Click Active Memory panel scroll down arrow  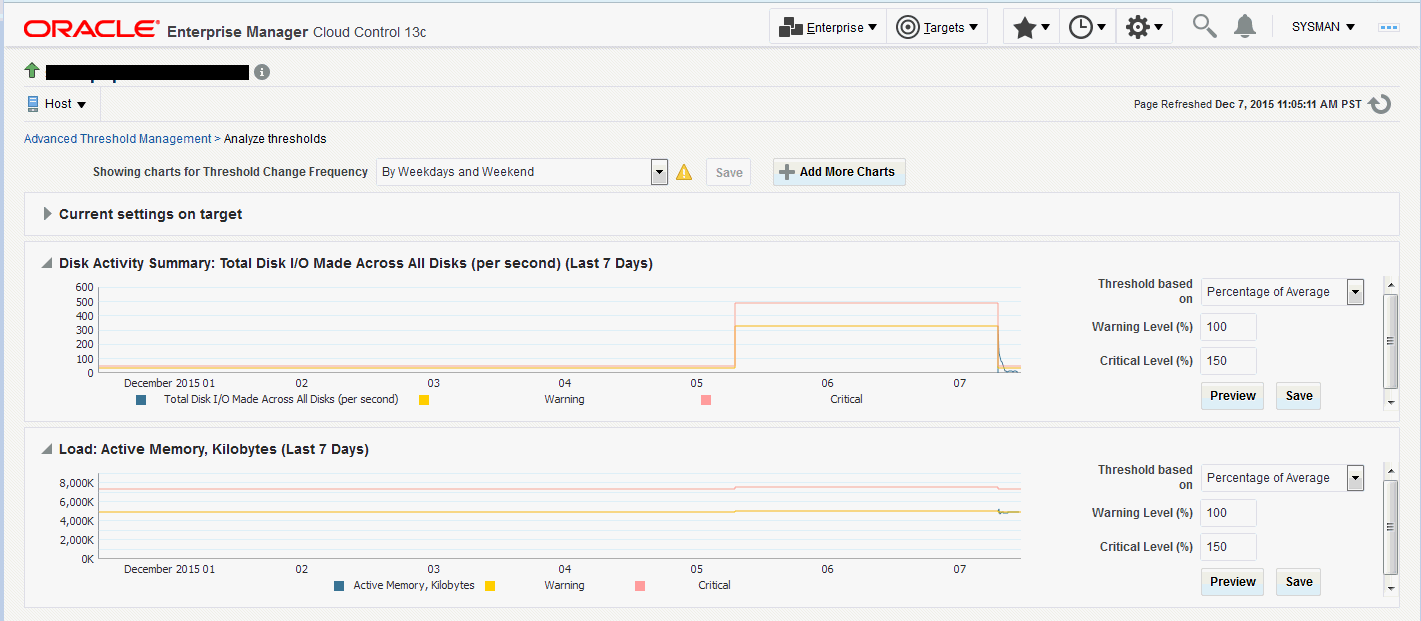pos(1390,588)
